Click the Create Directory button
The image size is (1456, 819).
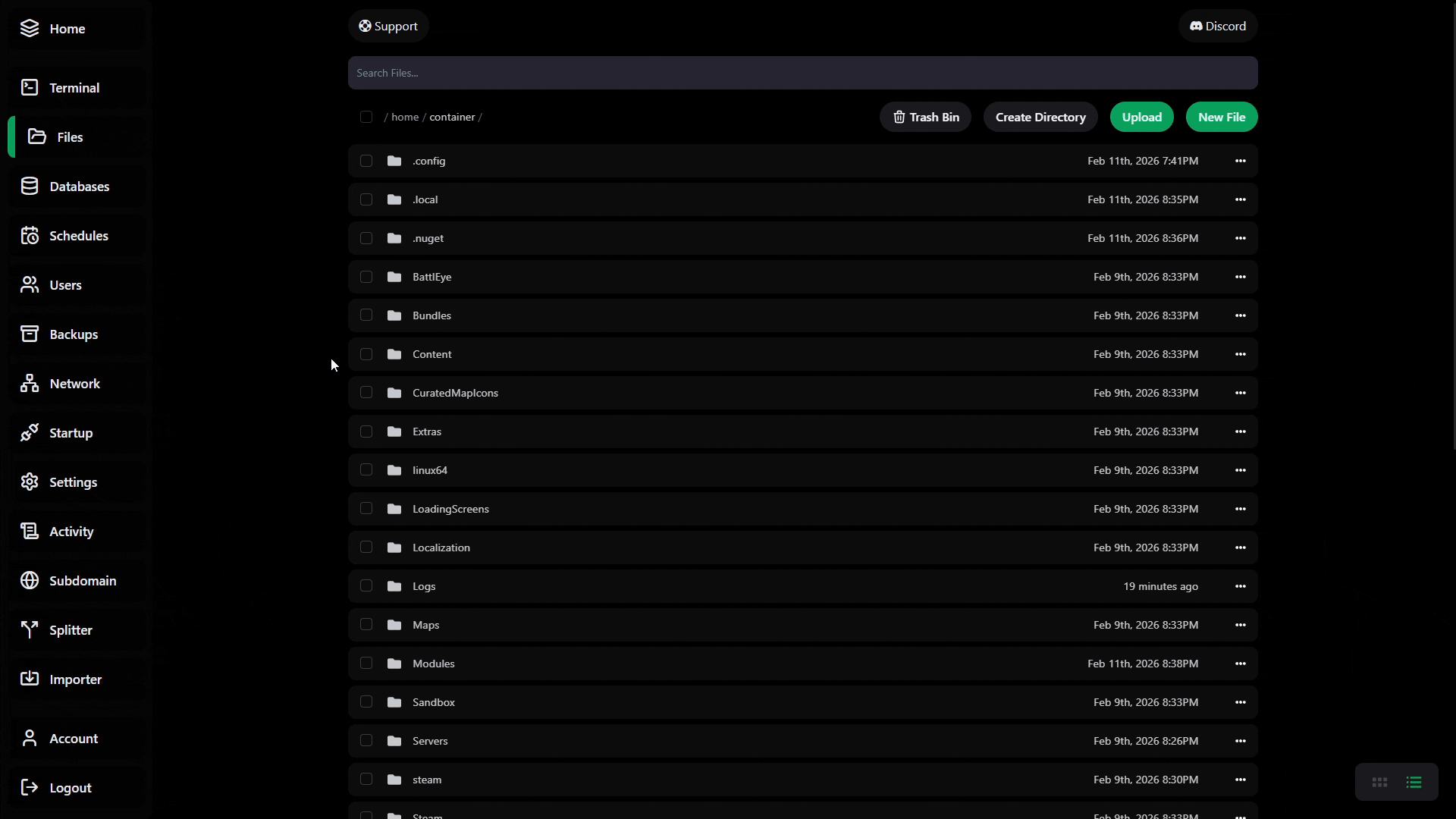coord(1040,118)
